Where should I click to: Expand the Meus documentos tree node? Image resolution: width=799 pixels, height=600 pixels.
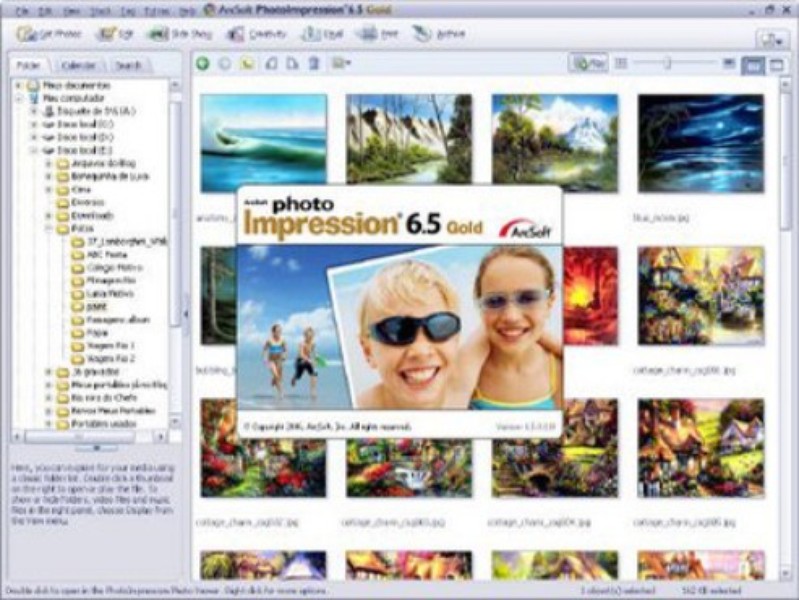tap(19, 85)
